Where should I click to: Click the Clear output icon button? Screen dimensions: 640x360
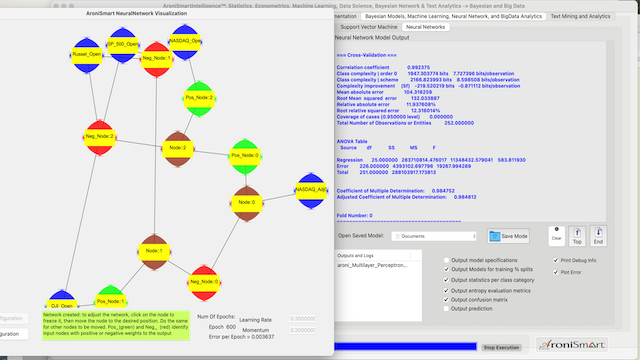(x=556, y=236)
